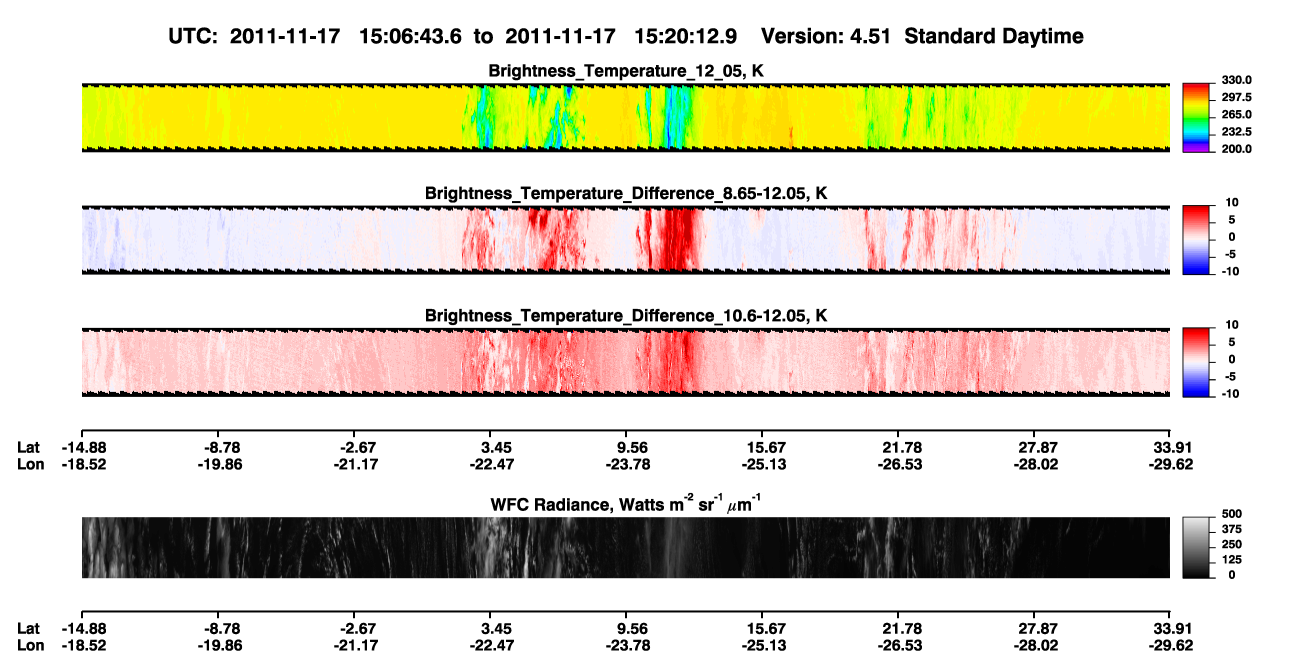Click the Lat label under the WFC Radiance panel
This screenshot has height=667, width=1300.
(28, 629)
